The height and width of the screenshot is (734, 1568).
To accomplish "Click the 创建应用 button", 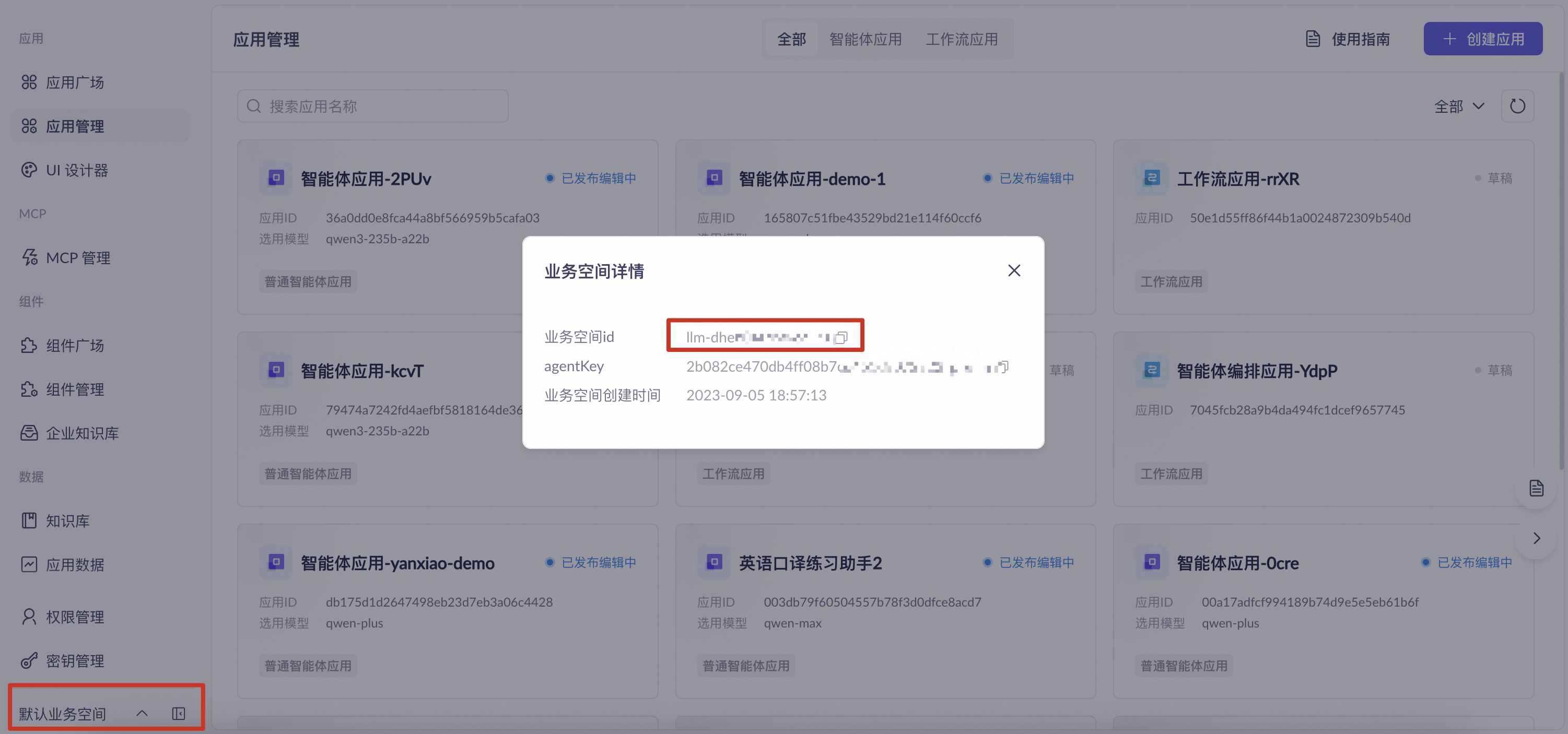I will (x=1482, y=39).
